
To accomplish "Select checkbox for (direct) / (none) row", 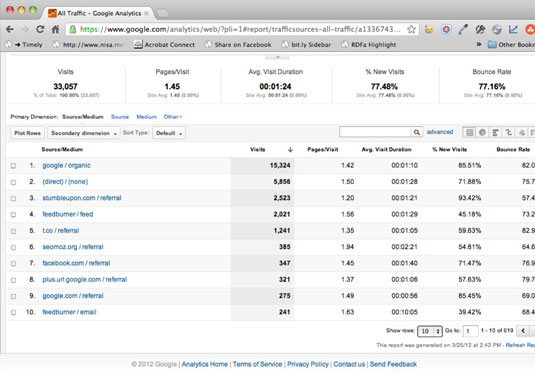I will coord(13,182).
